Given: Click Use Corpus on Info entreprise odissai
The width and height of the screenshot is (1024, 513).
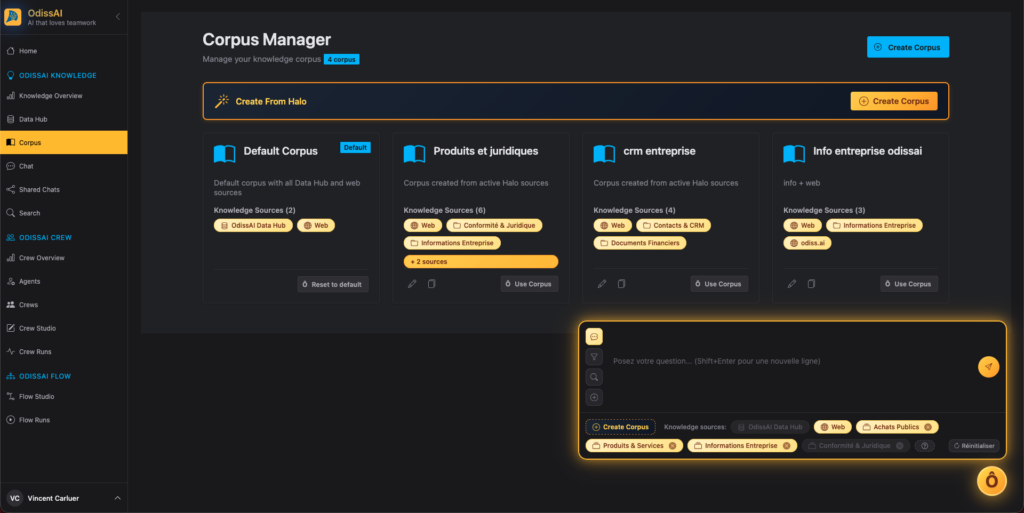Looking at the screenshot, I should coord(909,284).
